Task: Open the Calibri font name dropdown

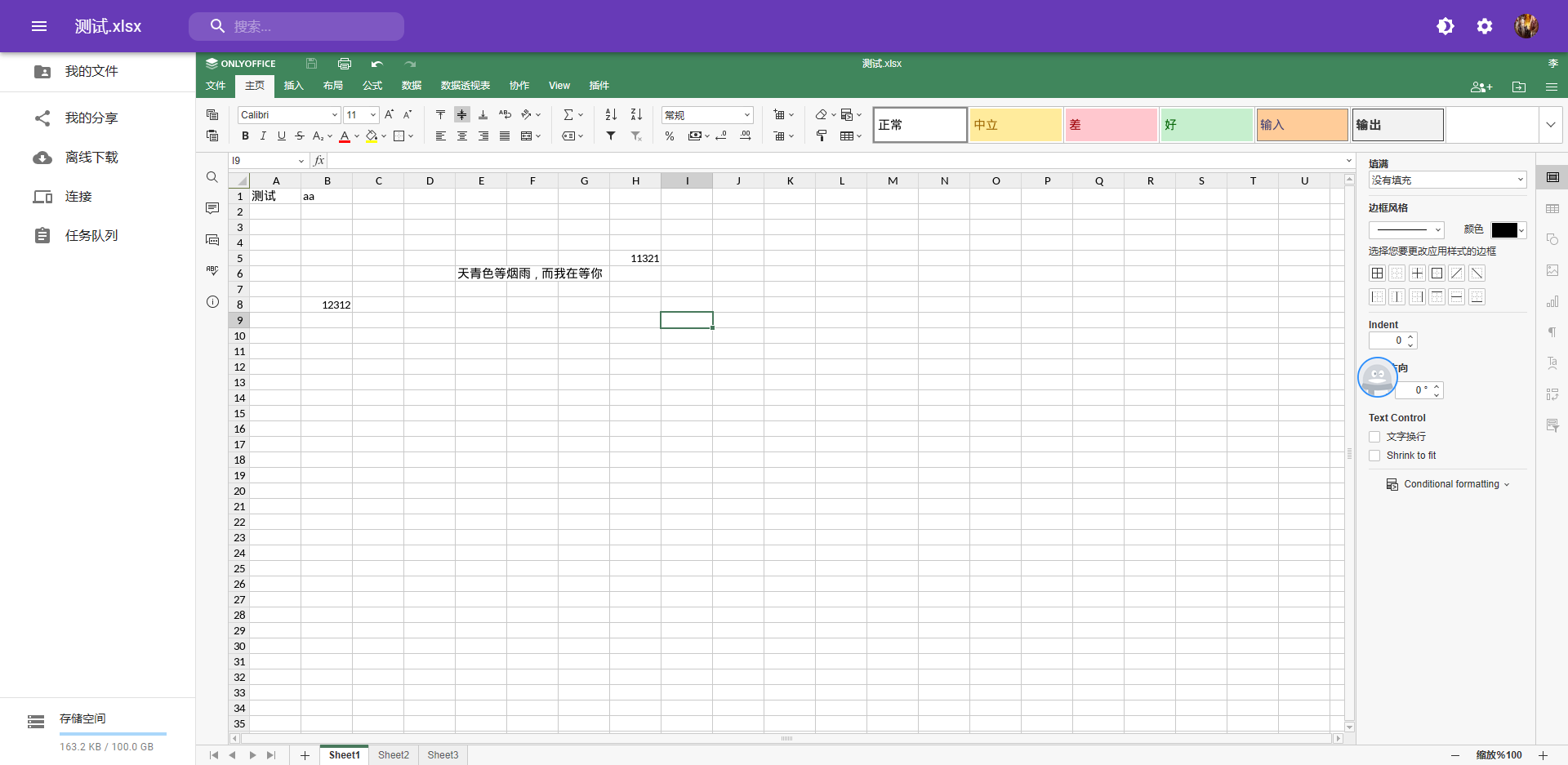Action: coord(334,115)
